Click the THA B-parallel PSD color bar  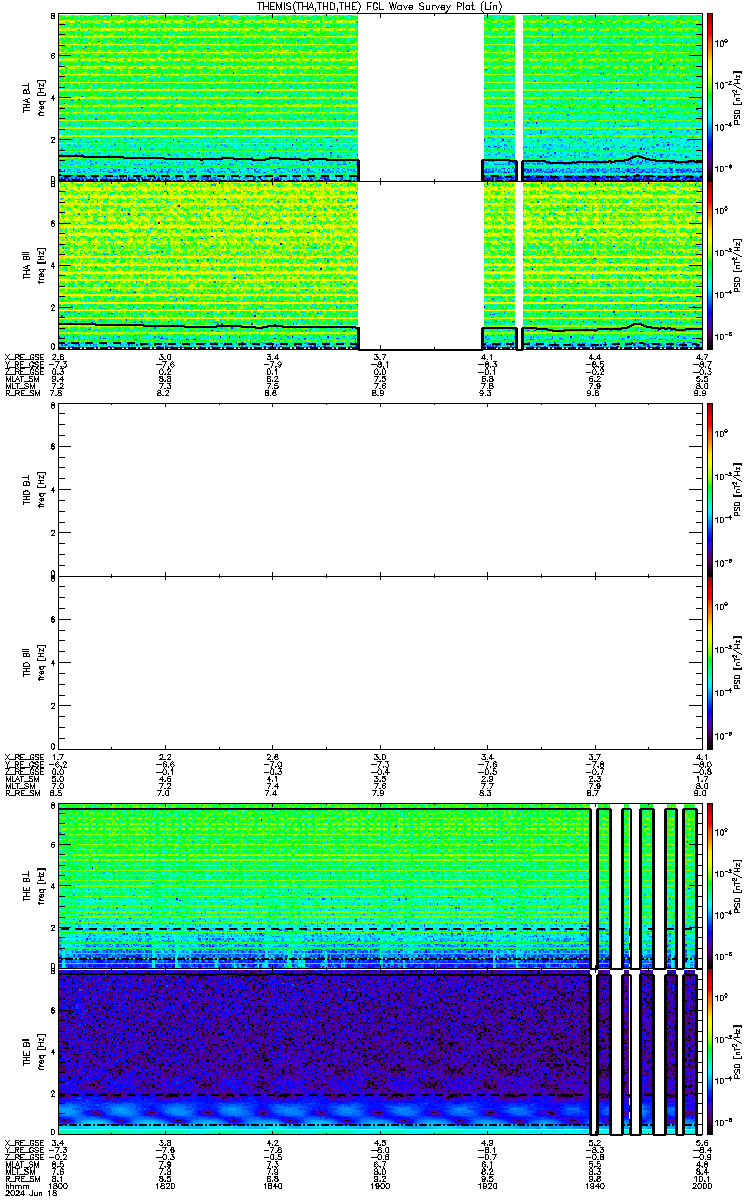click(712, 265)
